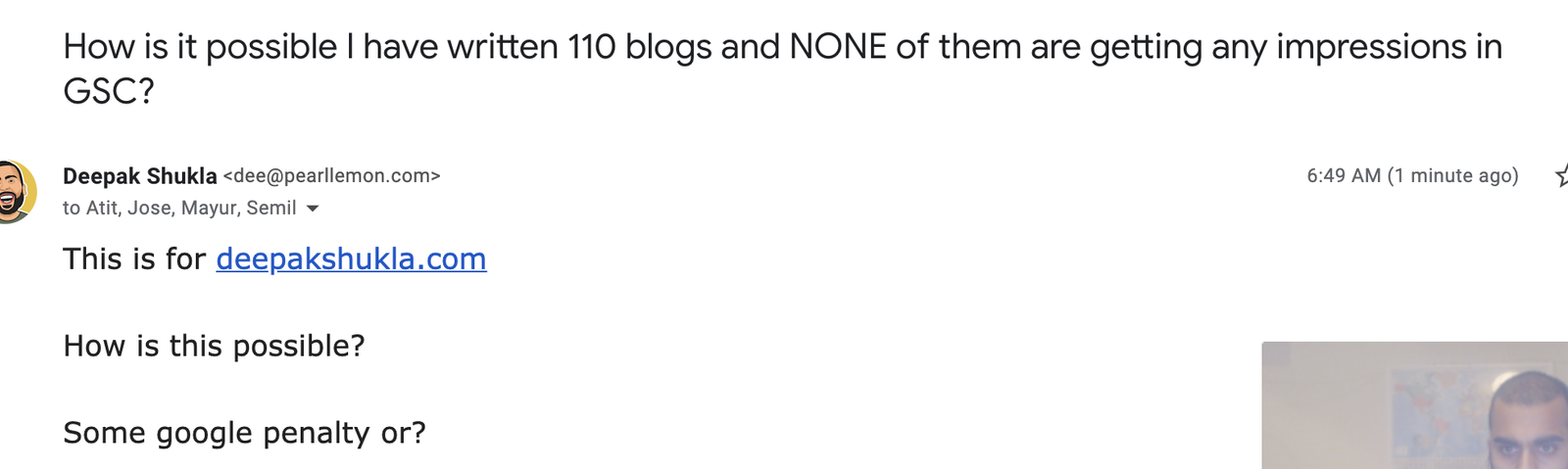Click the text "This is for"
This screenshot has width=1568, height=469.
pyautogui.click(x=134, y=258)
